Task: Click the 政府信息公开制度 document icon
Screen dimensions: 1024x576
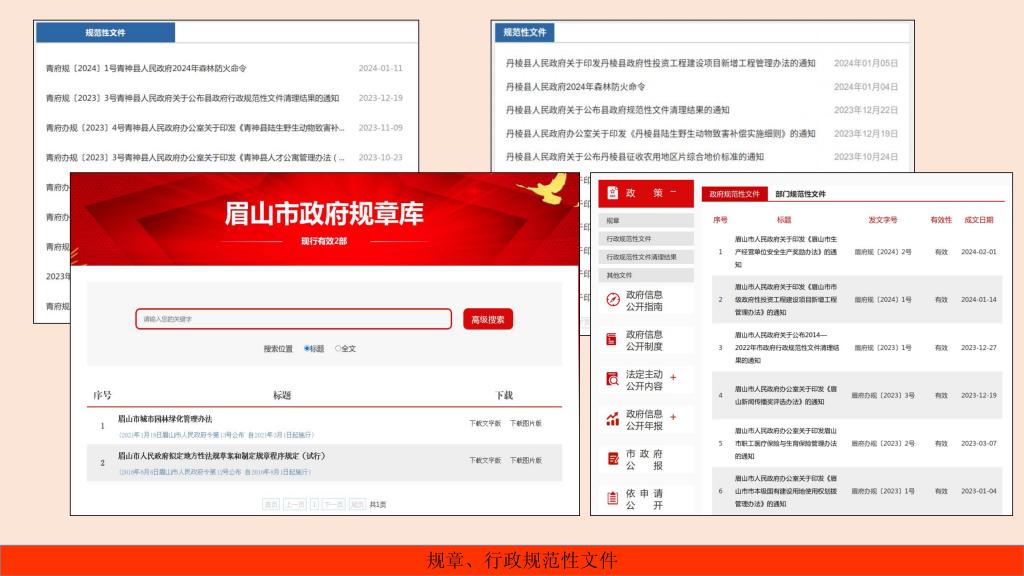Action: 612,340
